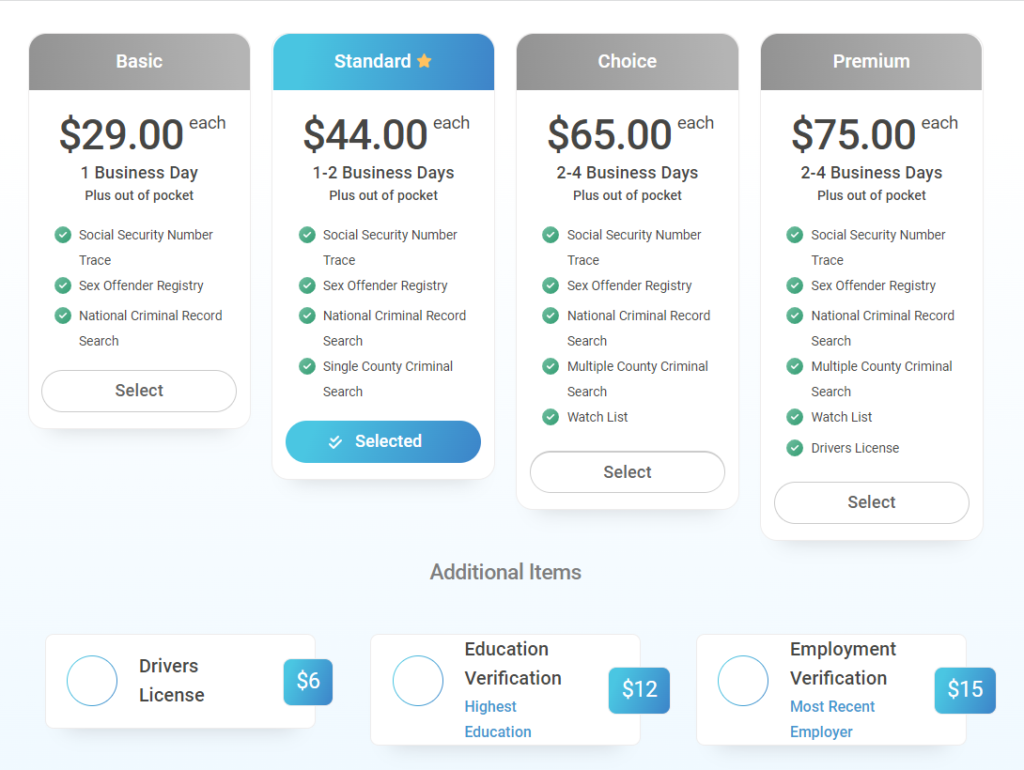Viewport: 1024px width, 770px height.
Task: Click the double-check icon on Selected button
Action: 335,442
